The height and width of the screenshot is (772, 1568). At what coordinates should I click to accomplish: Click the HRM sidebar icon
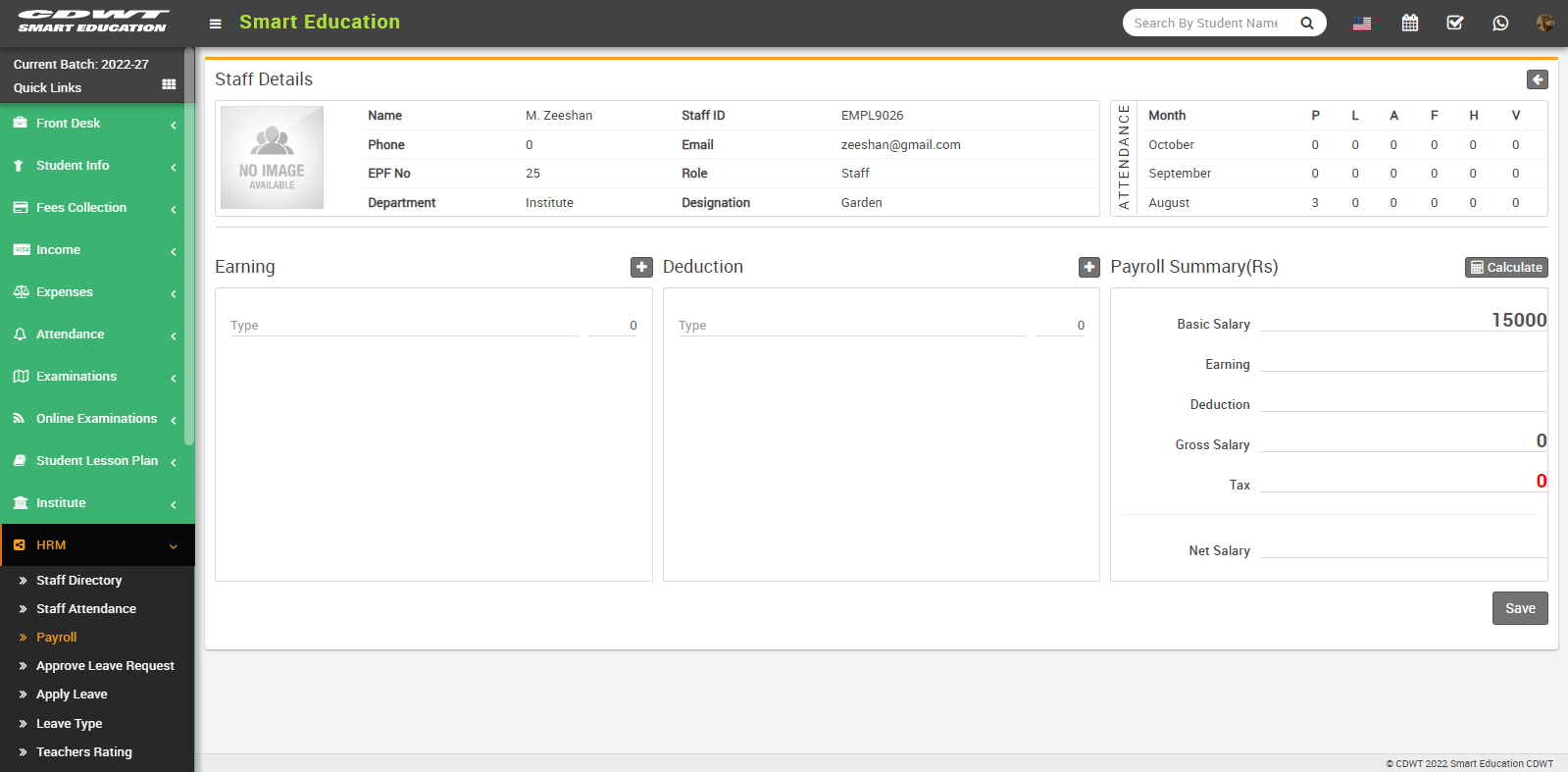tap(19, 545)
